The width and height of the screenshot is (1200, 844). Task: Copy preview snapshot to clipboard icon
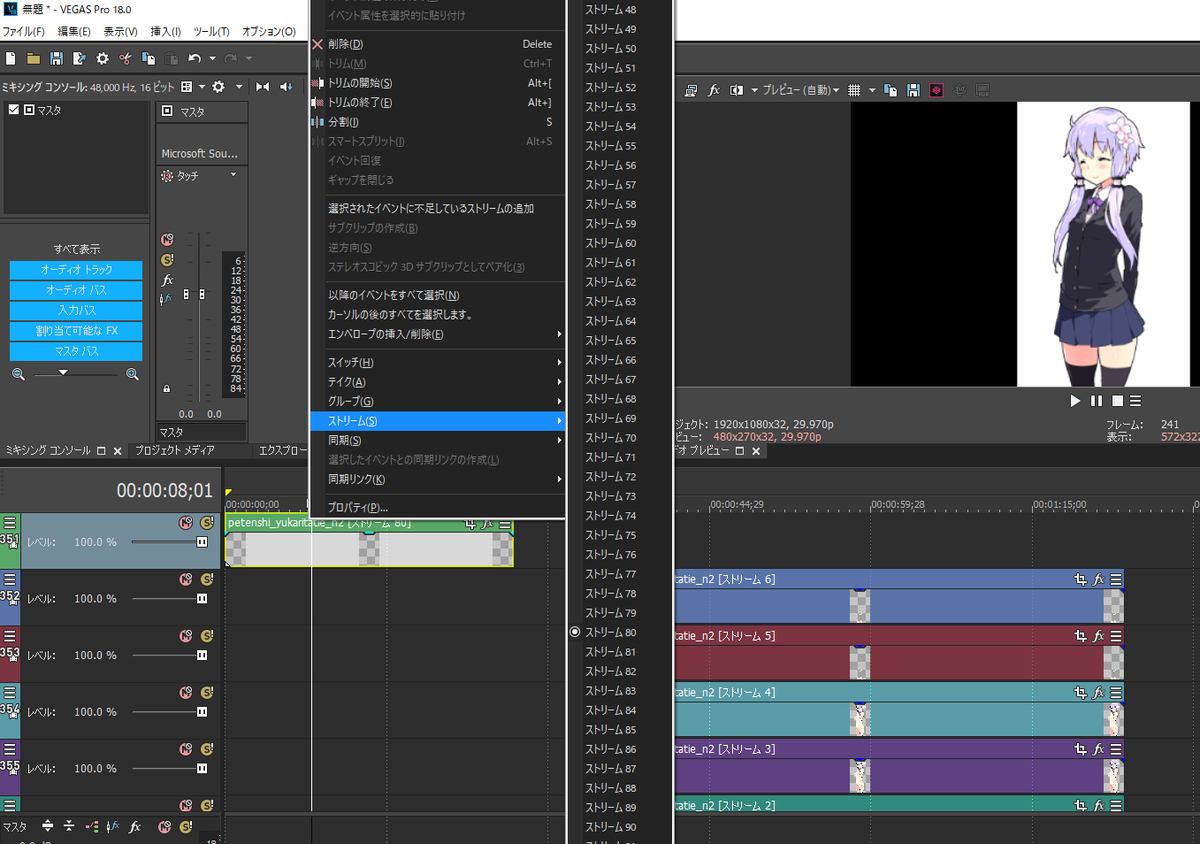[x=890, y=90]
